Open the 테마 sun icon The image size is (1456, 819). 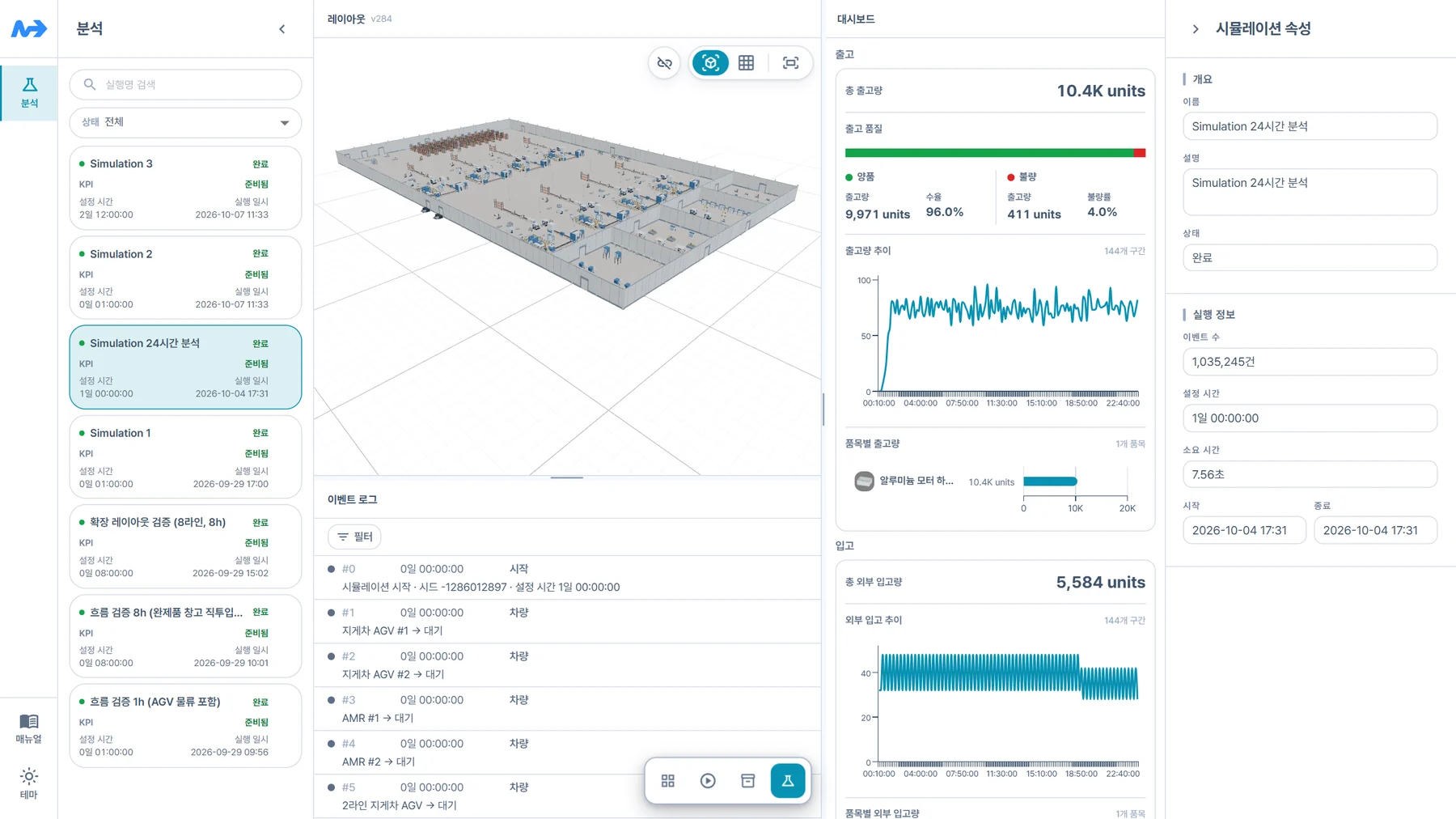tap(29, 783)
